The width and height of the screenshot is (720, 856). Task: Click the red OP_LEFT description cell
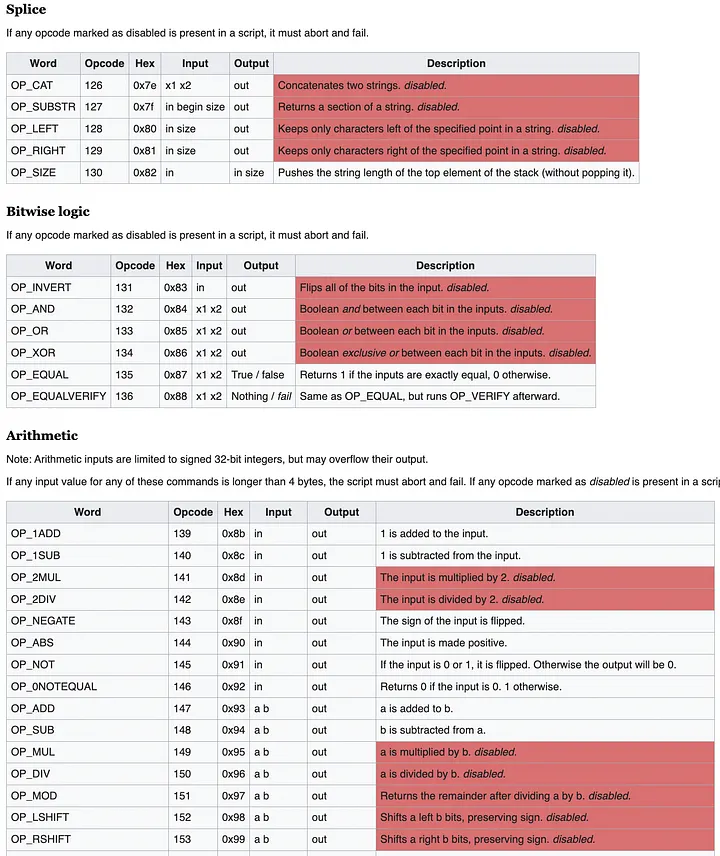[456, 129]
